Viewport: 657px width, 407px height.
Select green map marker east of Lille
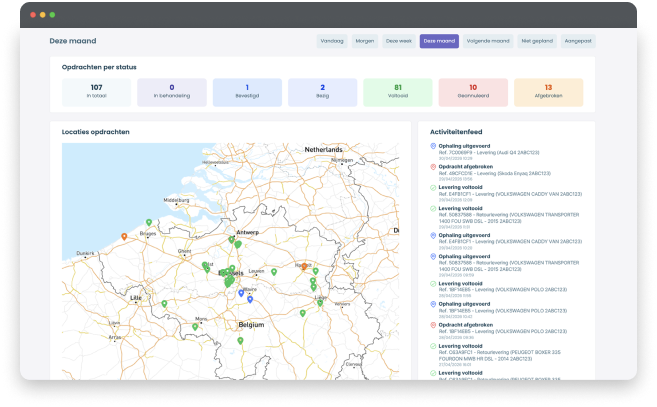[164, 304]
